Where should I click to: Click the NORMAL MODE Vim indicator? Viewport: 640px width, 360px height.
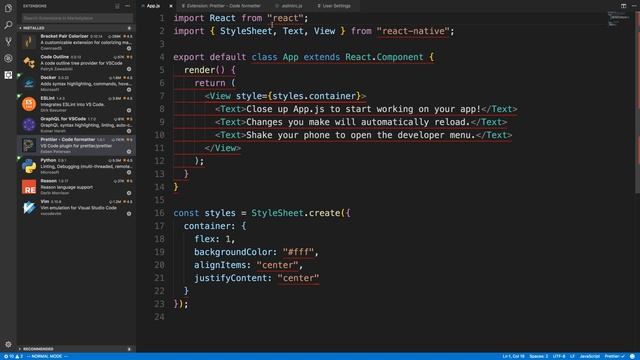pyautogui.click(x=47, y=356)
